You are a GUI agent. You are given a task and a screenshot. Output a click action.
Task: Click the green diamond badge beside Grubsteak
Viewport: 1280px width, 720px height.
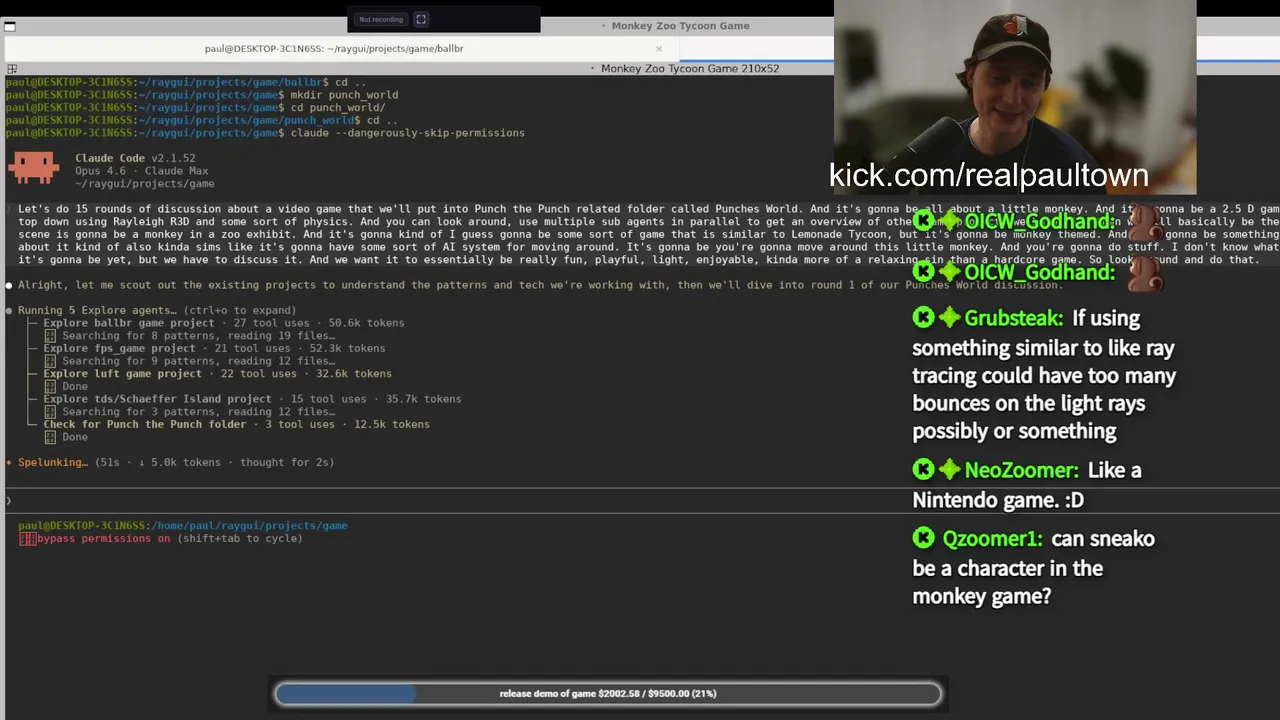(x=949, y=318)
